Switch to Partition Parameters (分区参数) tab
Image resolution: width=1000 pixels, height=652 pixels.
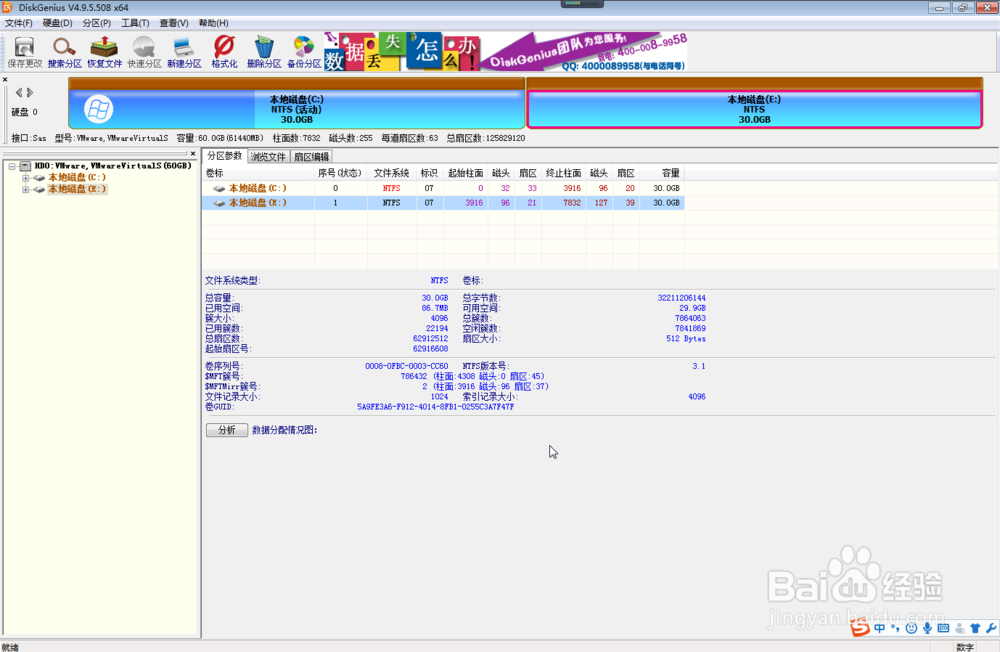coord(224,156)
